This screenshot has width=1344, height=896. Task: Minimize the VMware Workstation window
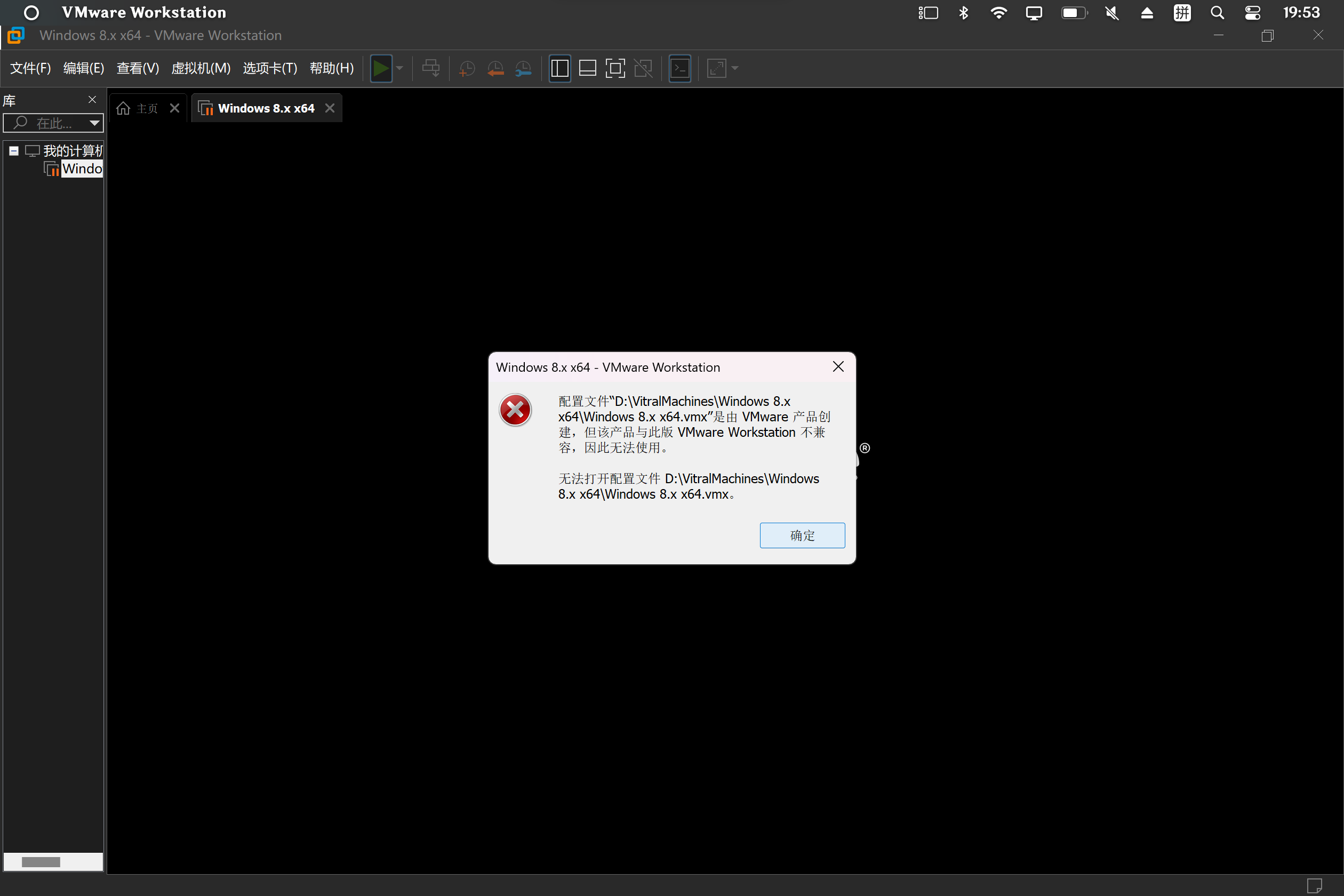pyautogui.click(x=1218, y=35)
